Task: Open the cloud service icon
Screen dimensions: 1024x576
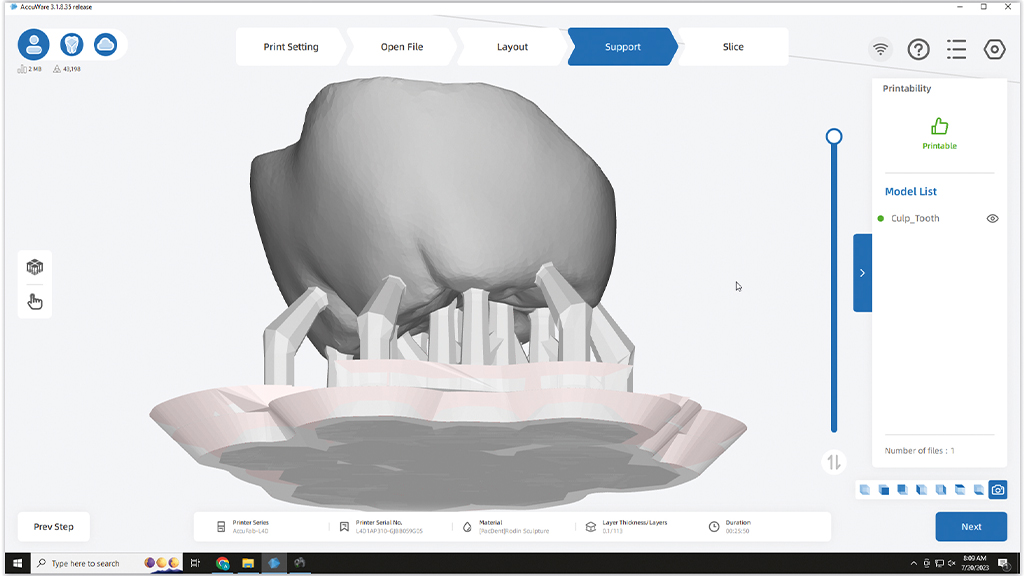Action: pyautogui.click(x=105, y=44)
